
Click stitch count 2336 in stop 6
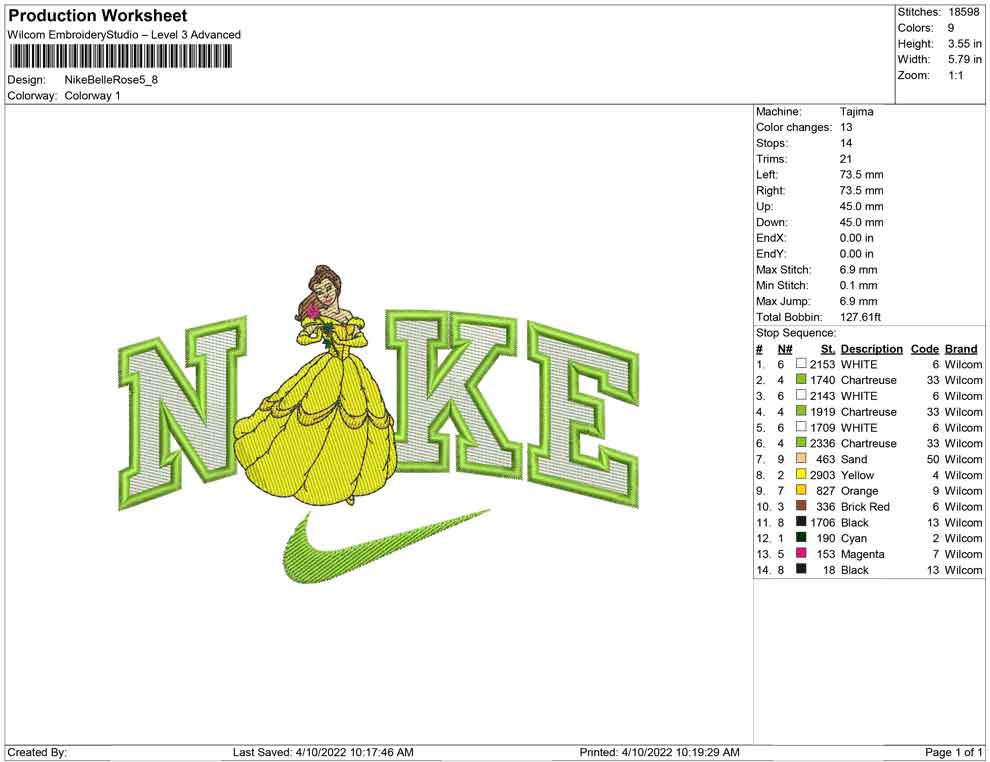tap(823, 443)
